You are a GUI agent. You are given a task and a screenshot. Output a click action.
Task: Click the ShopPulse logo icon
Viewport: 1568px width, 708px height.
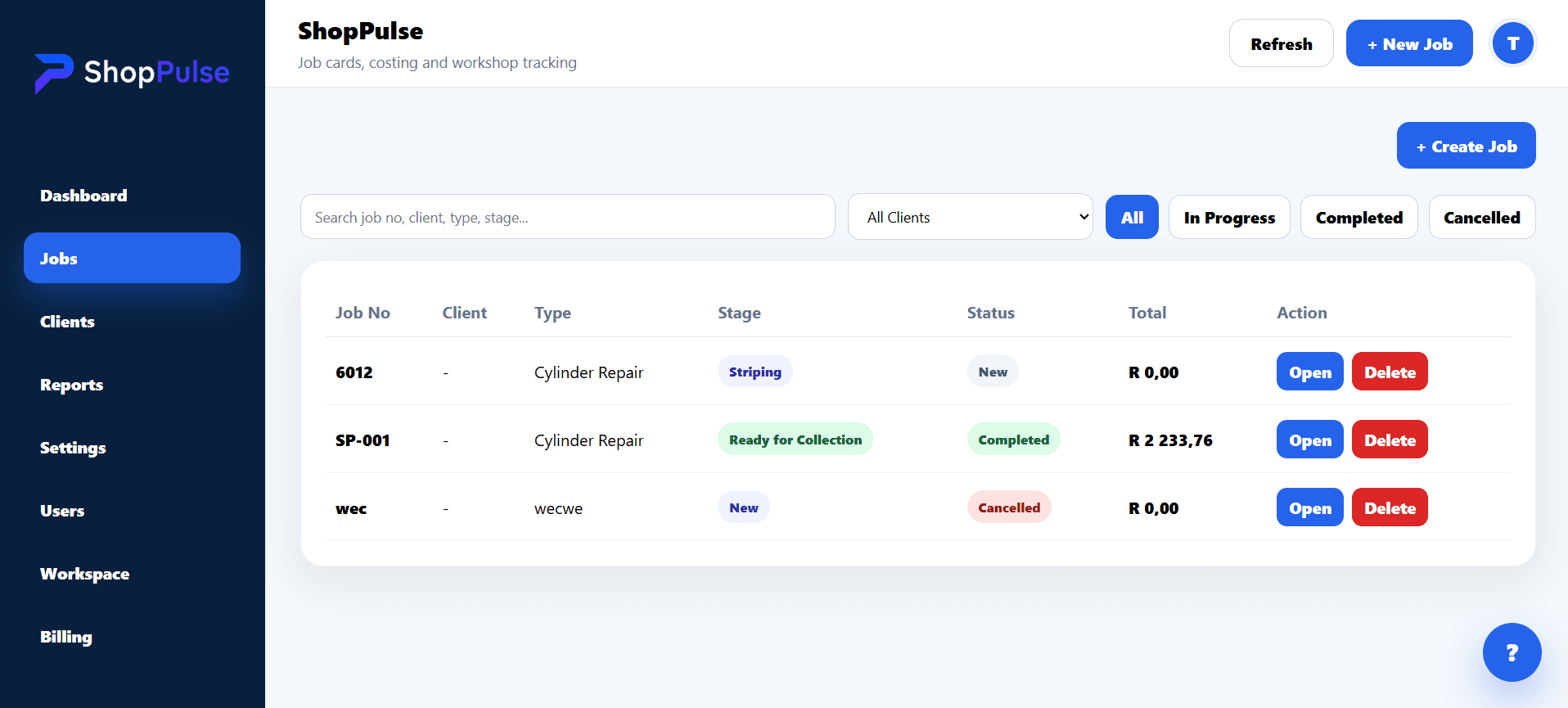[x=54, y=73]
